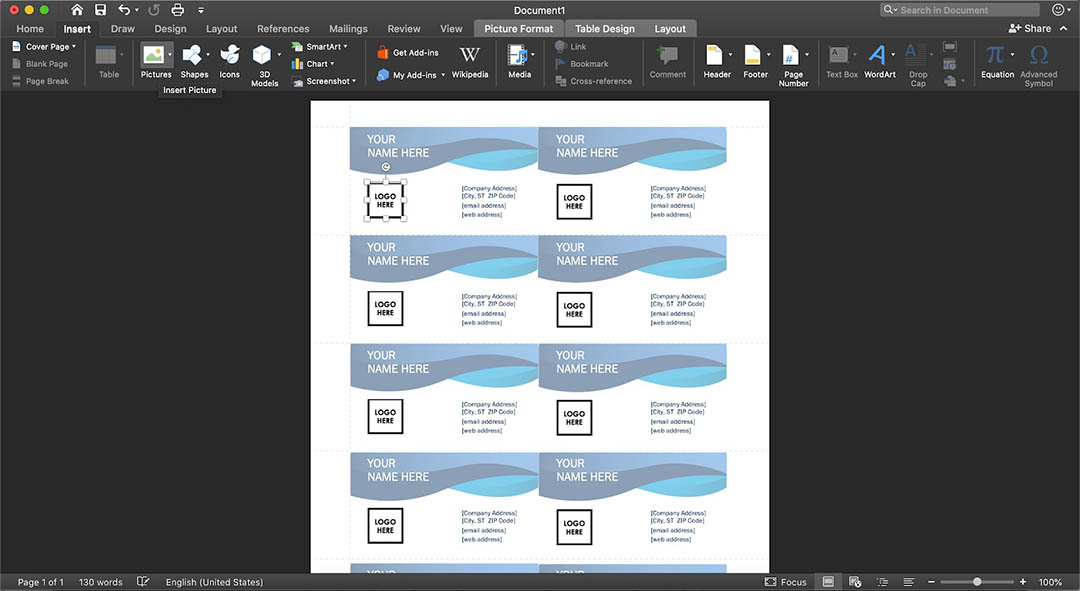Collapse the ribbon with the chevron
The image size is (1080, 591).
click(x=1063, y=28)
